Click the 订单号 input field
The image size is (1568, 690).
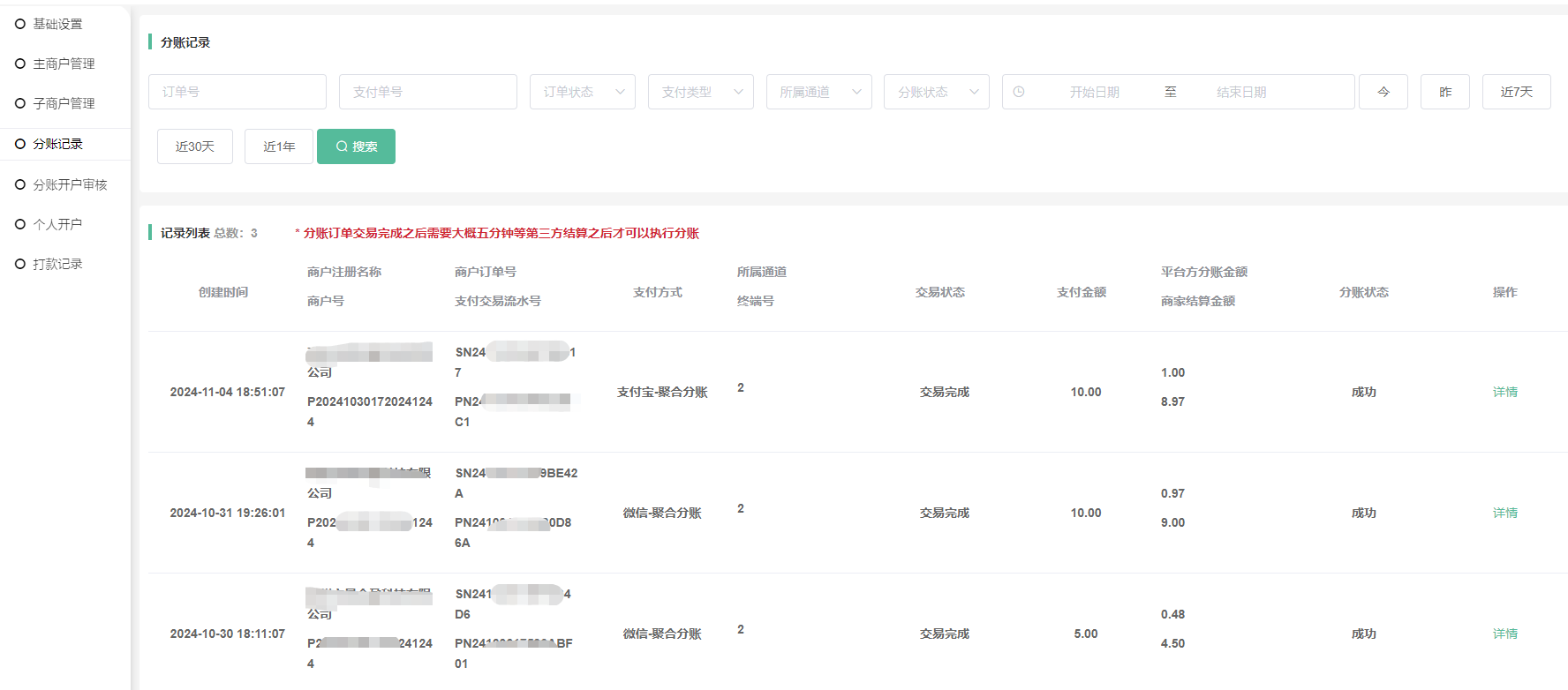click(237, 92)
